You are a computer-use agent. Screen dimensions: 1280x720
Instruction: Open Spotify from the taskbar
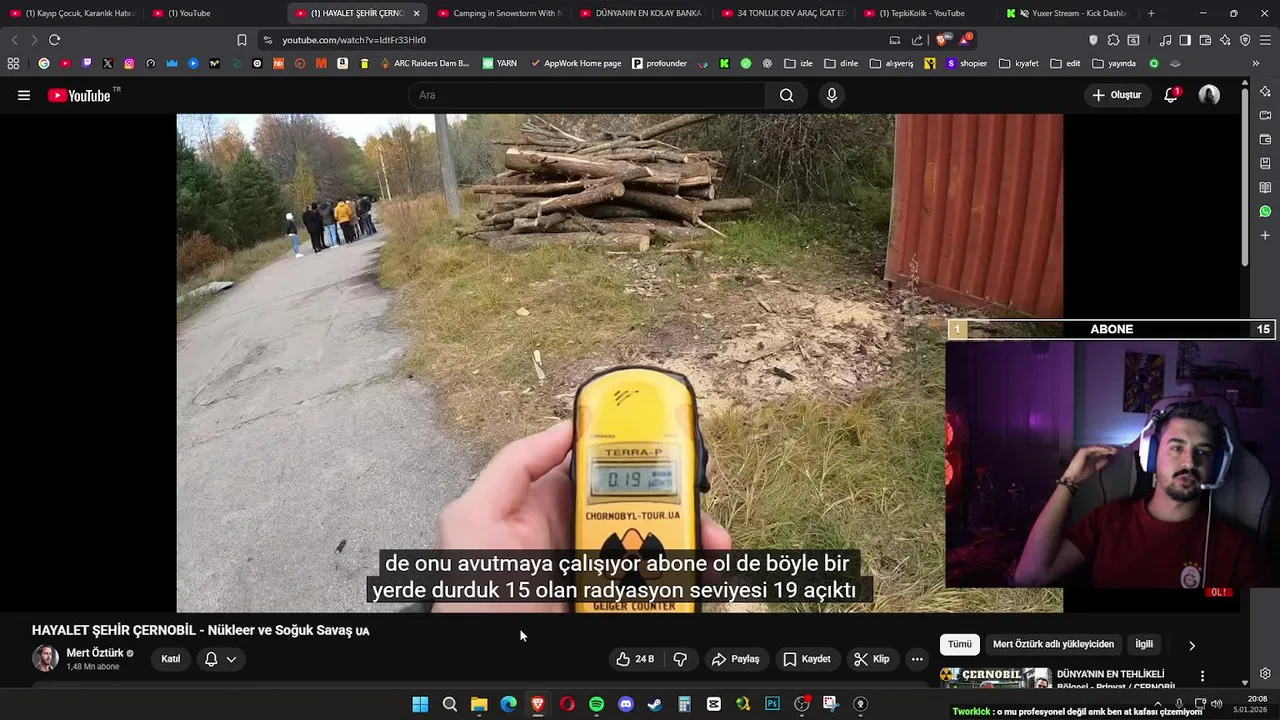(596, 704)
